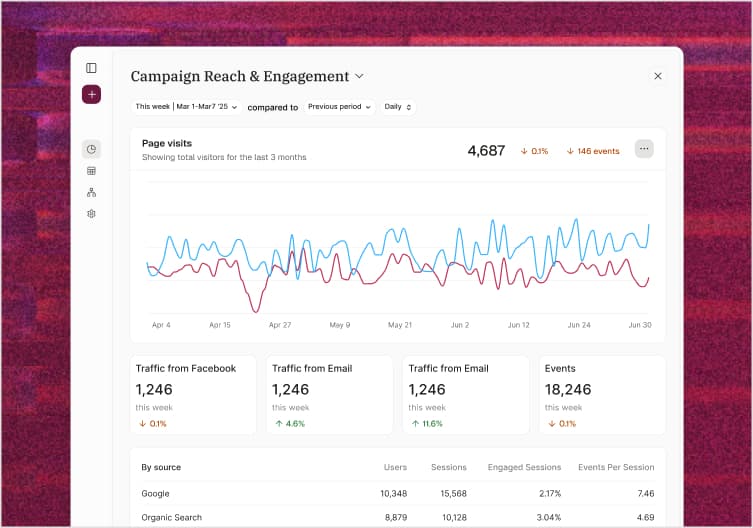Sort by Engaged Sessions column header

coord(524,467)
